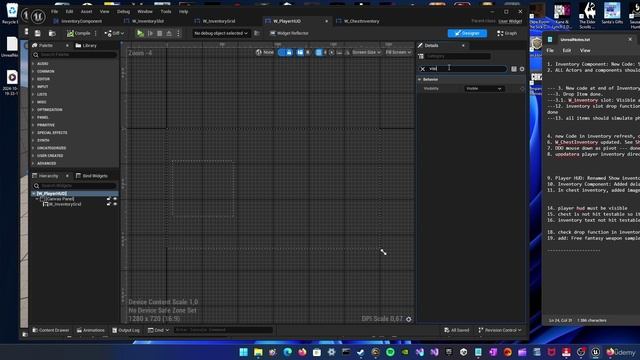Screen dimensions: 640x360
Task: Switch to Graph mode
Action: click(507, 33)
